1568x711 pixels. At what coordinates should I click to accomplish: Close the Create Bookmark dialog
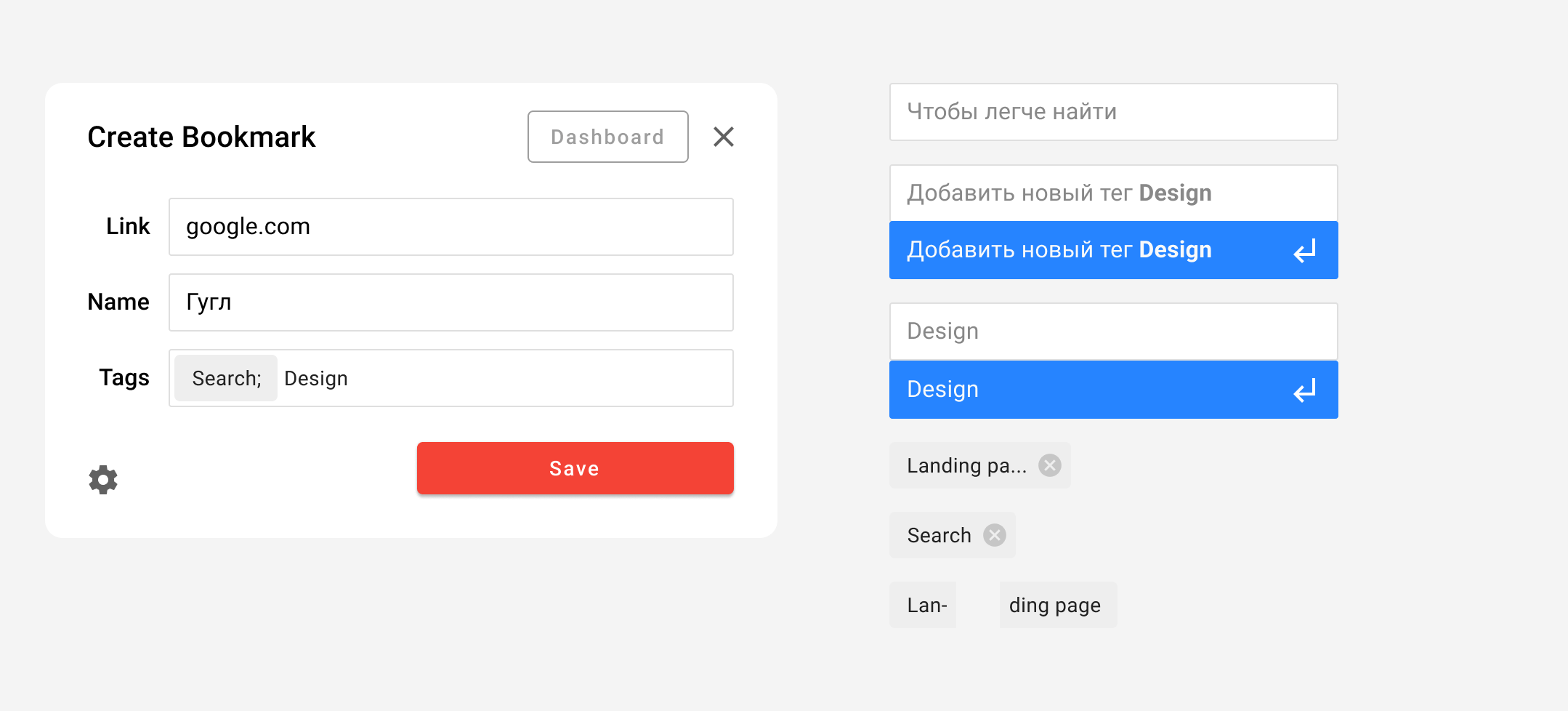click(723, 137)
